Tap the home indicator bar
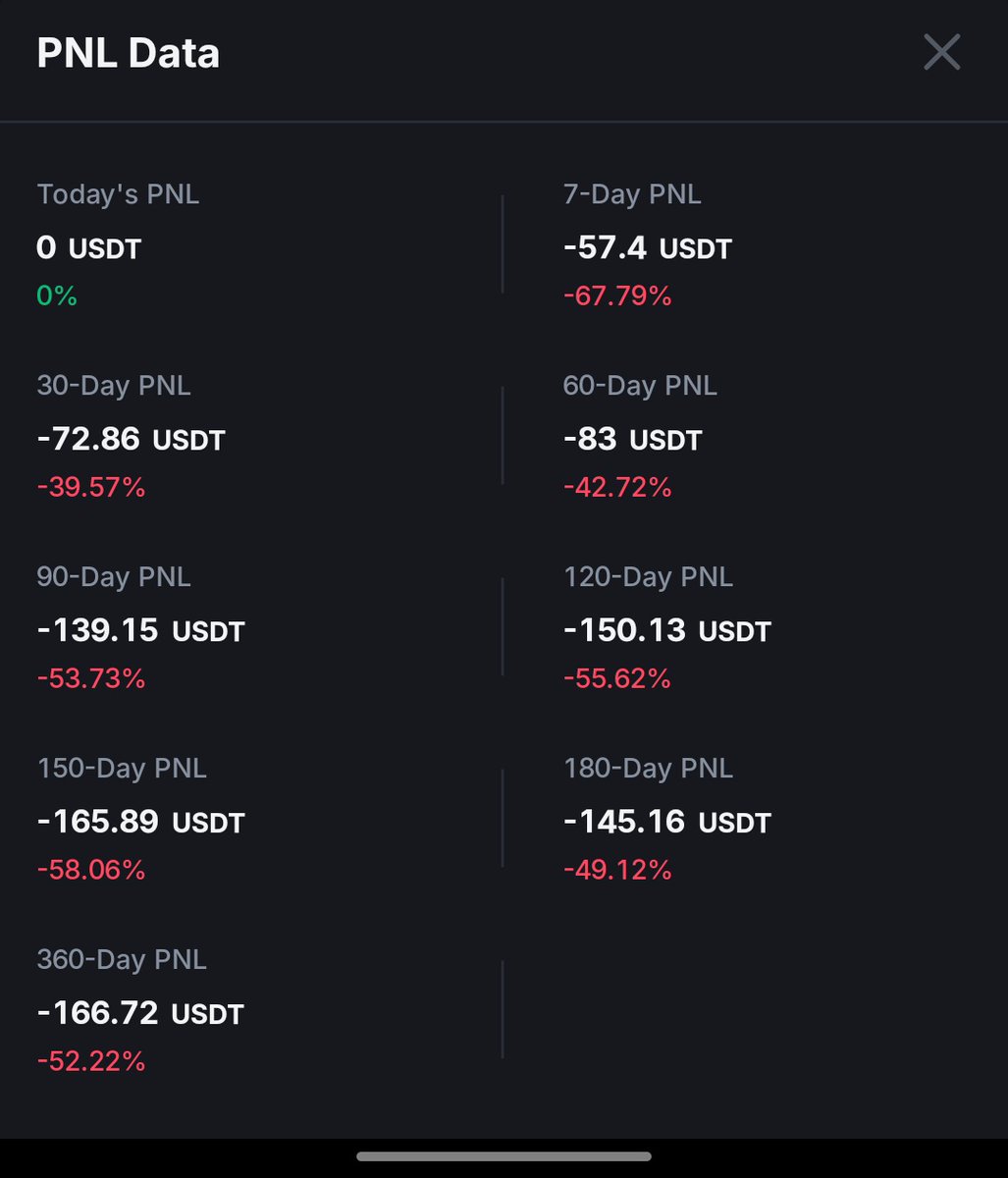 pos(504,1156)
